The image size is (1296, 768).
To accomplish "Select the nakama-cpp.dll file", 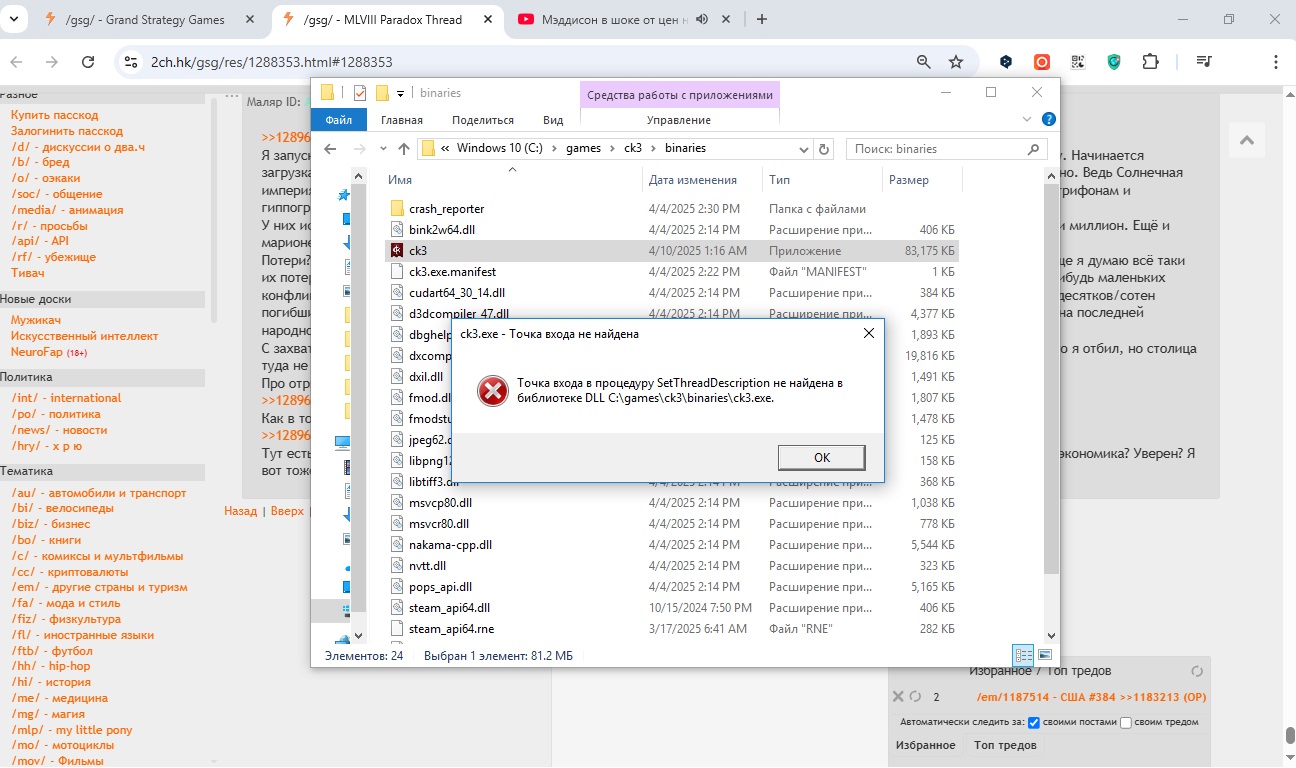I will (x=450, y=545).
